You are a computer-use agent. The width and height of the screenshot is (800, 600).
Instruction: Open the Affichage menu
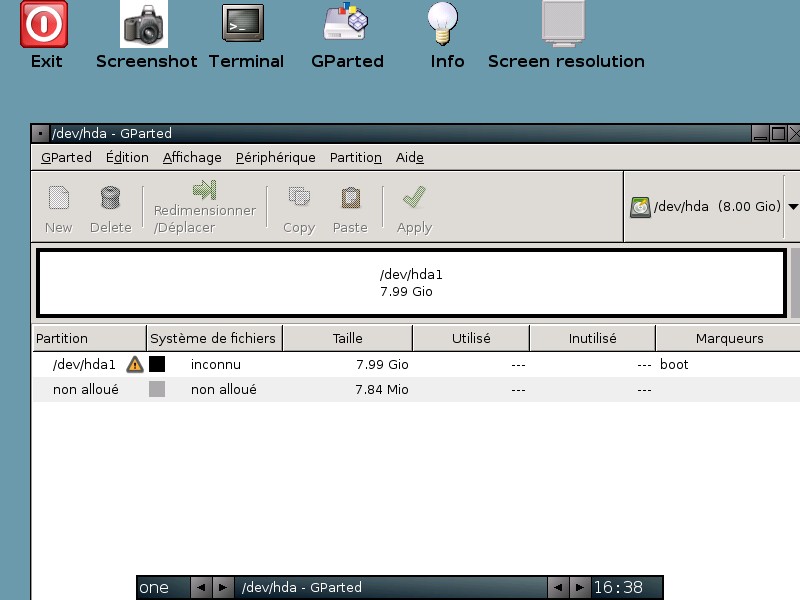192,158
